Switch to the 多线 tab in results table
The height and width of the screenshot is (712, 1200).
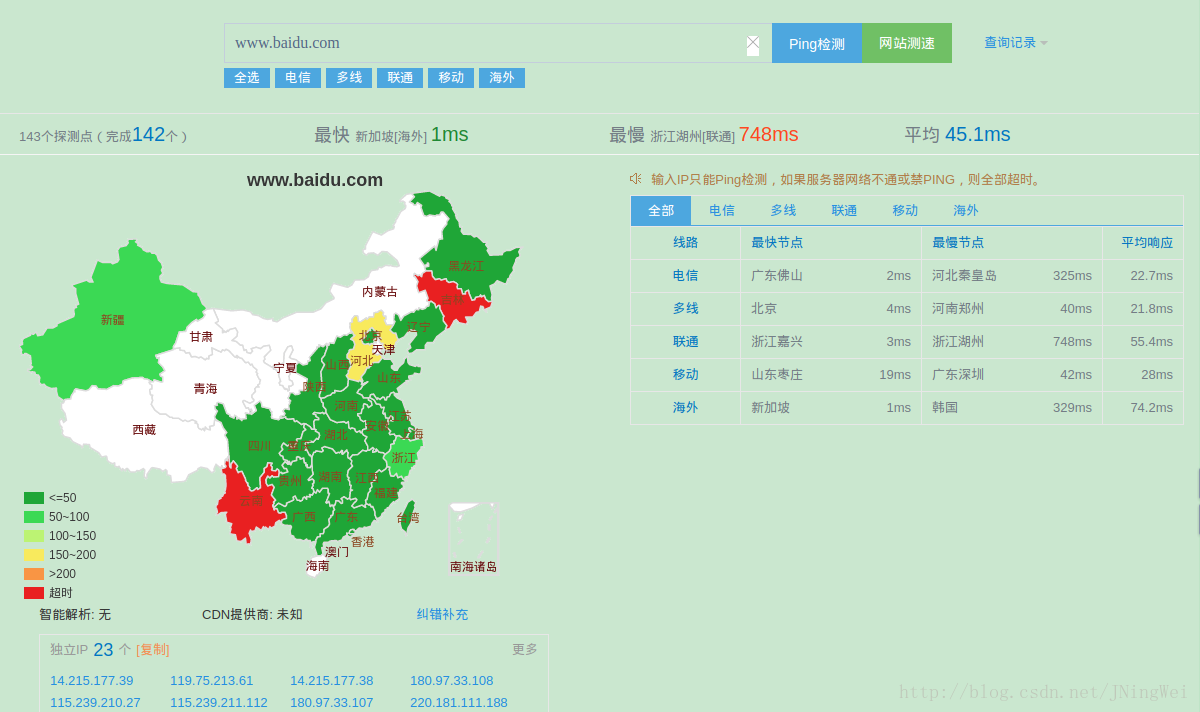click(783, 210)
